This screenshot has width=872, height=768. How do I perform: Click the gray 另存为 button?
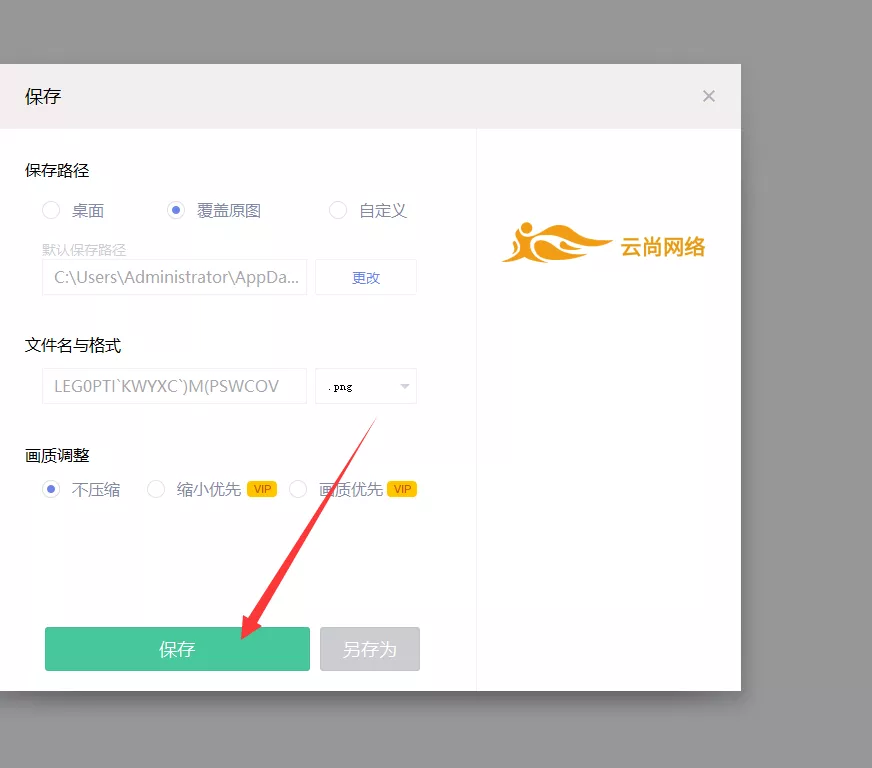370,649
